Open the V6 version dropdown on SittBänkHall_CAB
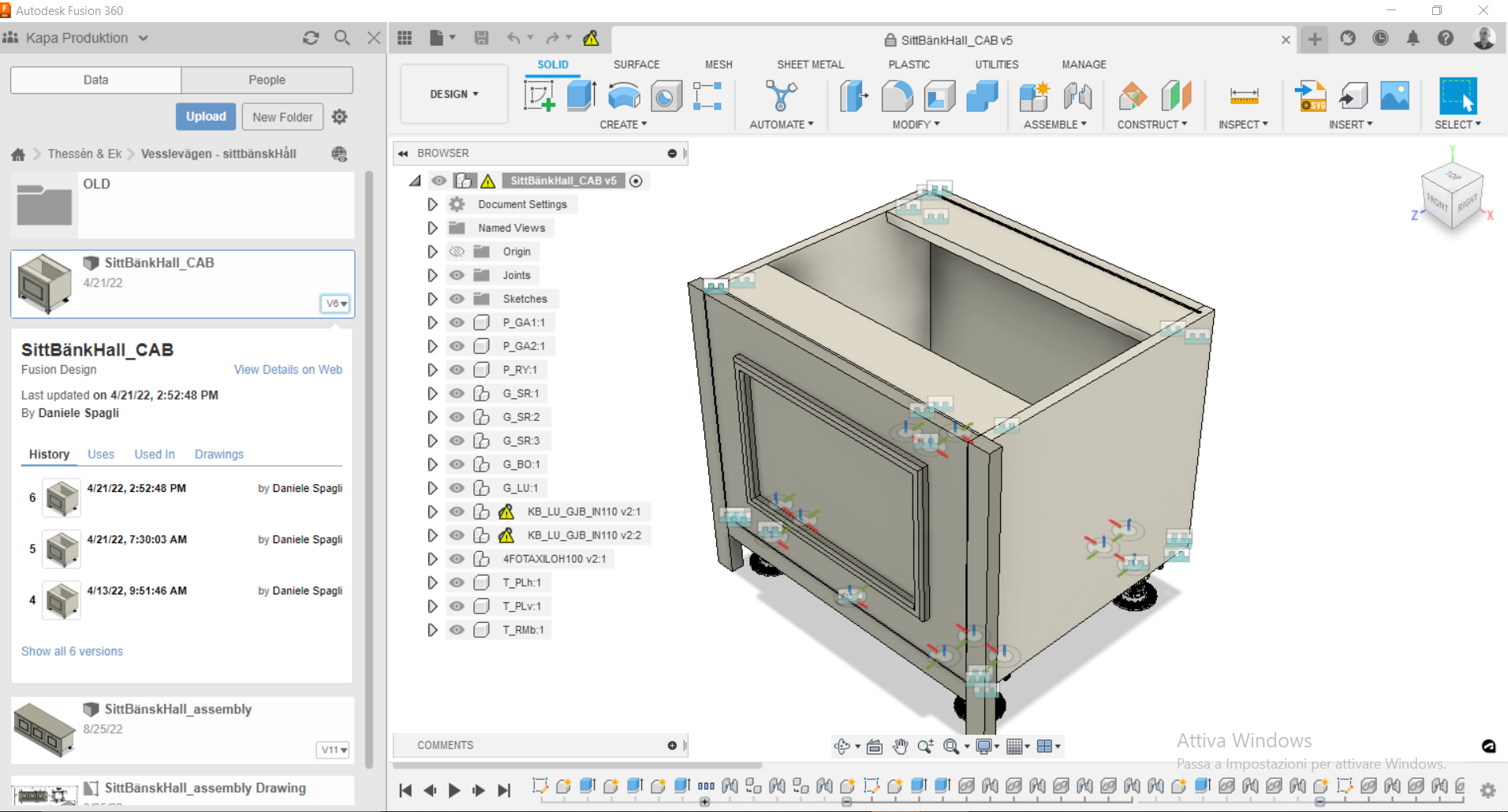1508x812 pixels. (x=334, y=304)
